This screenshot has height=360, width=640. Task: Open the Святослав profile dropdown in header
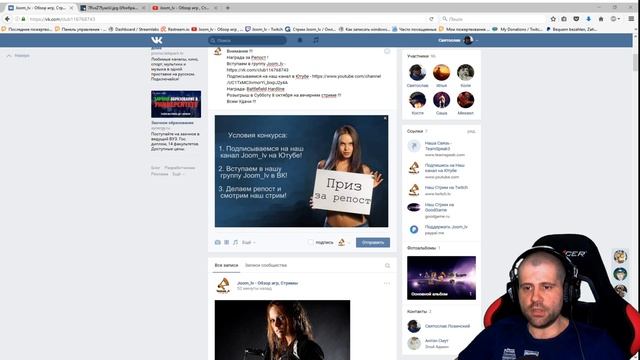[458, 40]
